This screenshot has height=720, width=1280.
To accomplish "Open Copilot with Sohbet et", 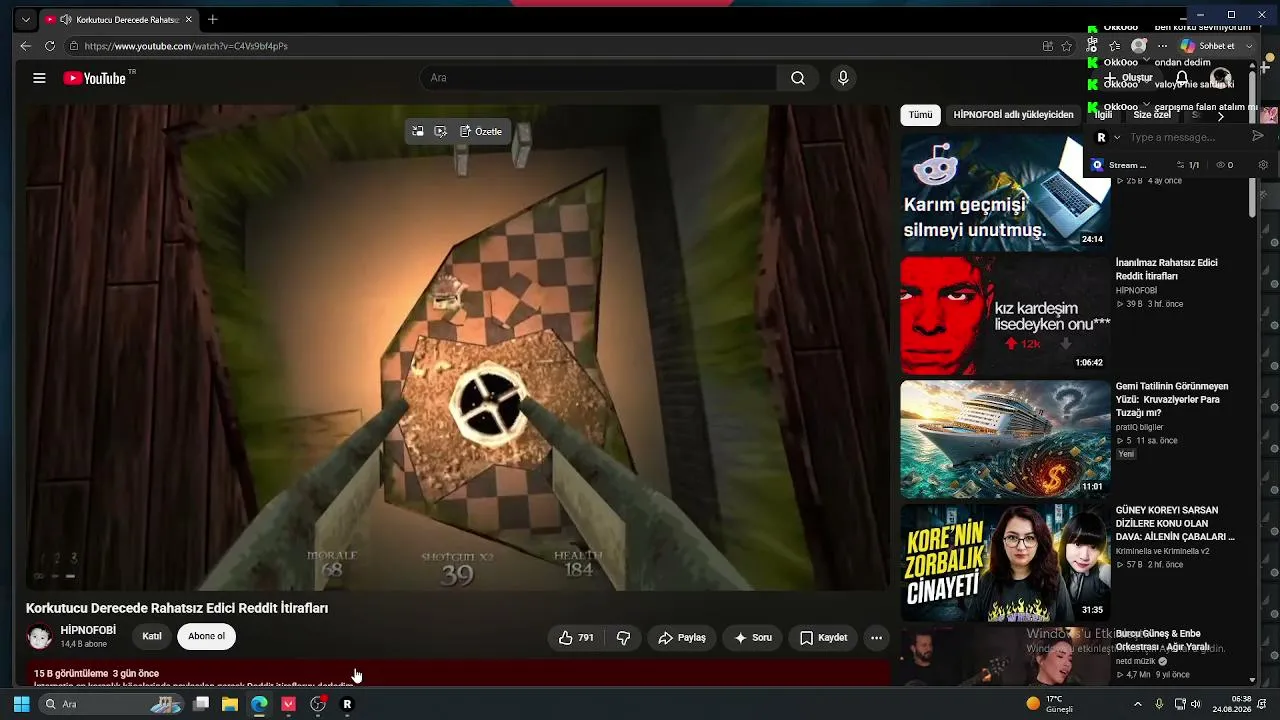I will tap(1208, 46).
